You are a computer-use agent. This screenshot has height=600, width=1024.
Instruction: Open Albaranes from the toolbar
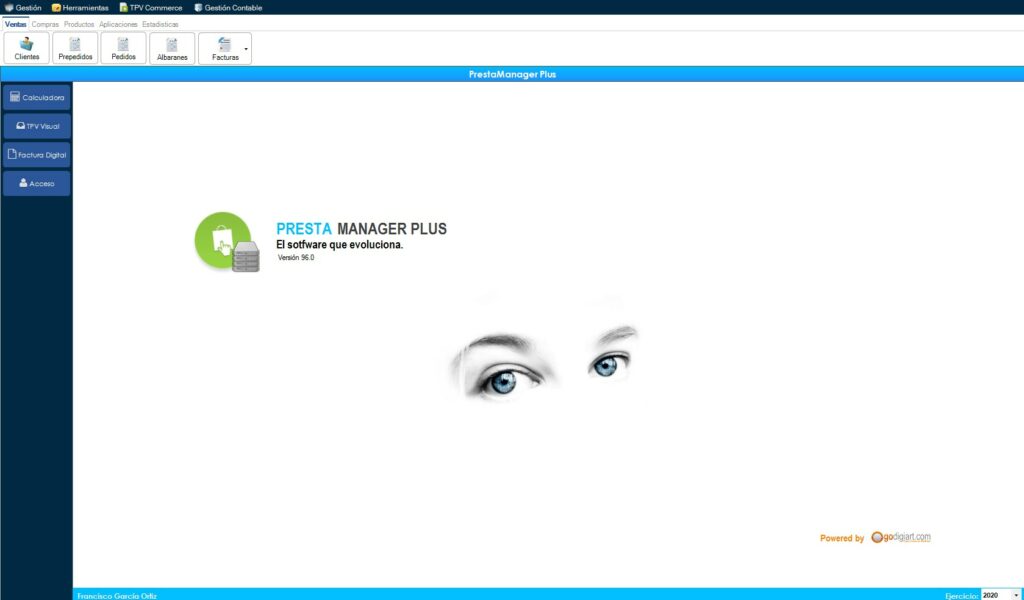(172, 48)
